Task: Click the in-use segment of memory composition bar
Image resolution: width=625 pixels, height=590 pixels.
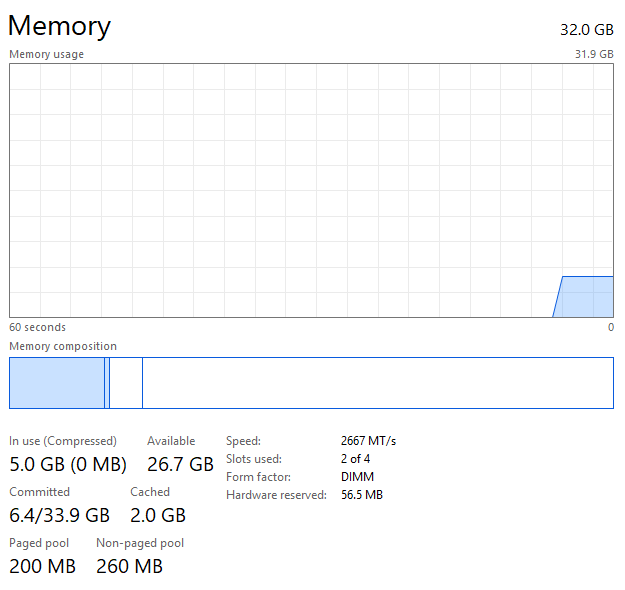Action: pos(56,383)
